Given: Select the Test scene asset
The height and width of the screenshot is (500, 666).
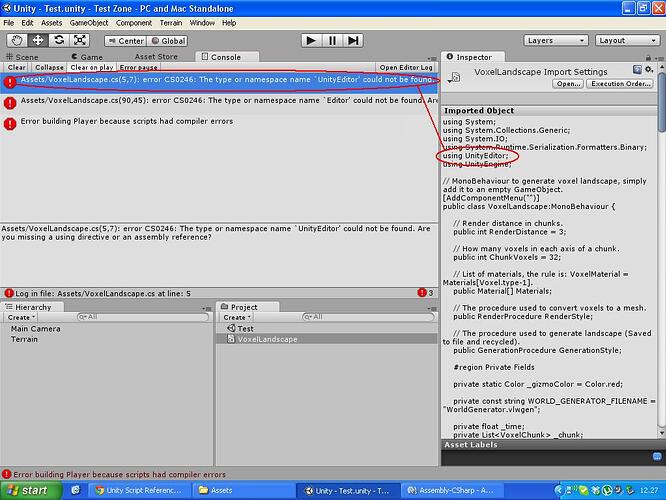Looking at the screenshot, I should (x=327, y=328).
